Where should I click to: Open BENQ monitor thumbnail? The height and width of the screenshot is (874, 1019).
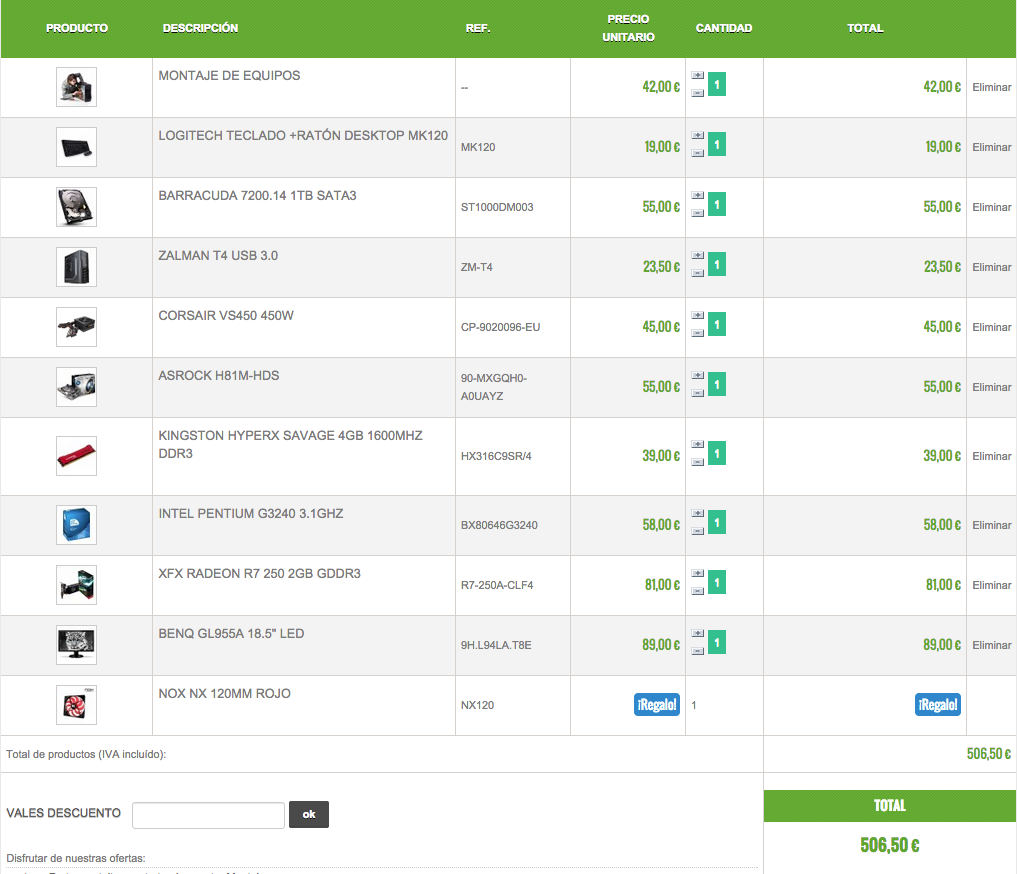tap(76, 645)
